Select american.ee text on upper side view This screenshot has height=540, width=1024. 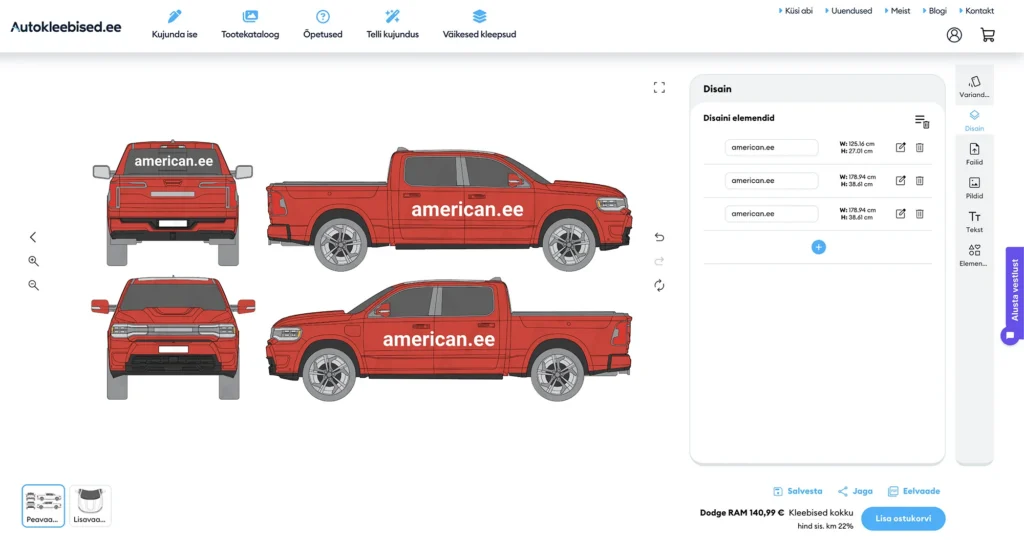pyautogui.click(x=467, y=210)
